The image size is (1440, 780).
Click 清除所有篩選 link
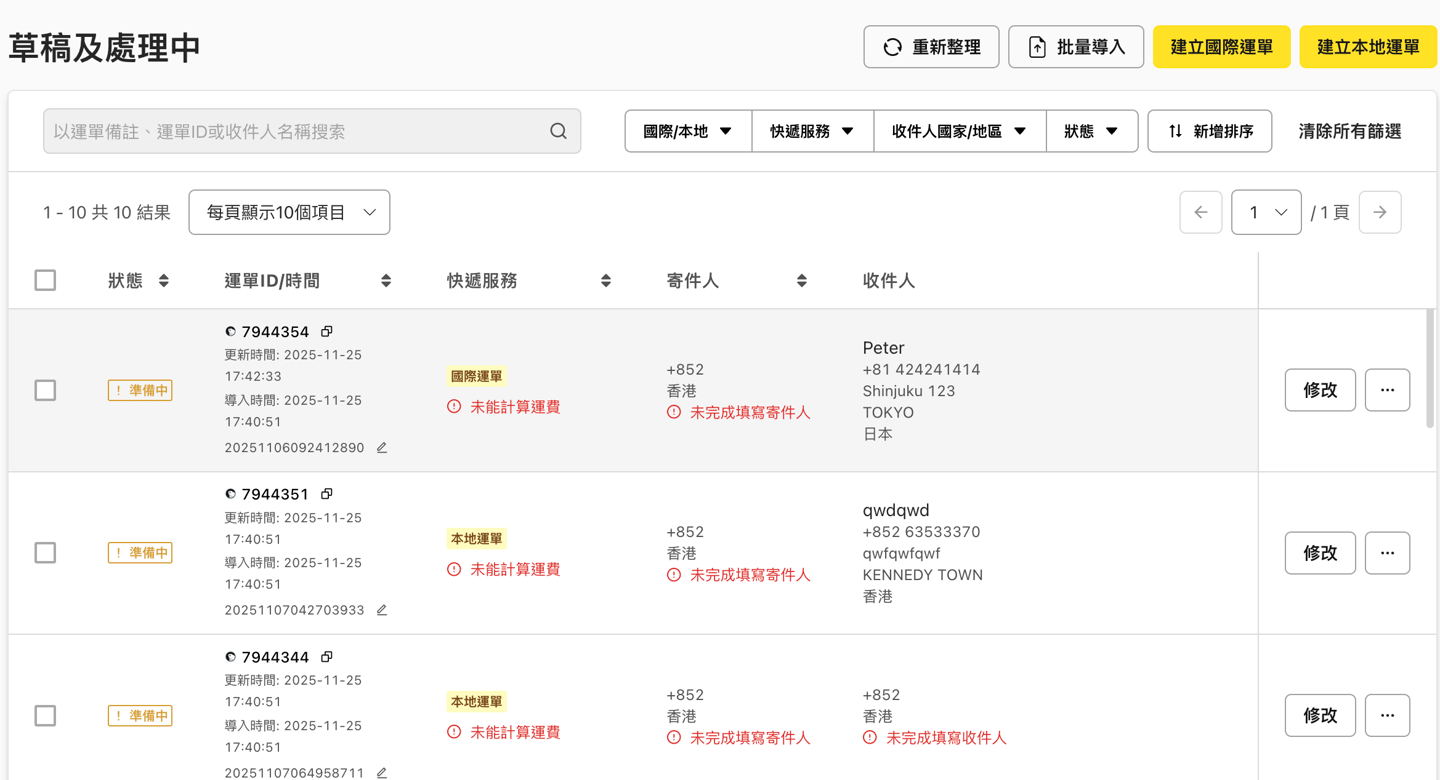pyautogui.click(x=1349, y=131)
